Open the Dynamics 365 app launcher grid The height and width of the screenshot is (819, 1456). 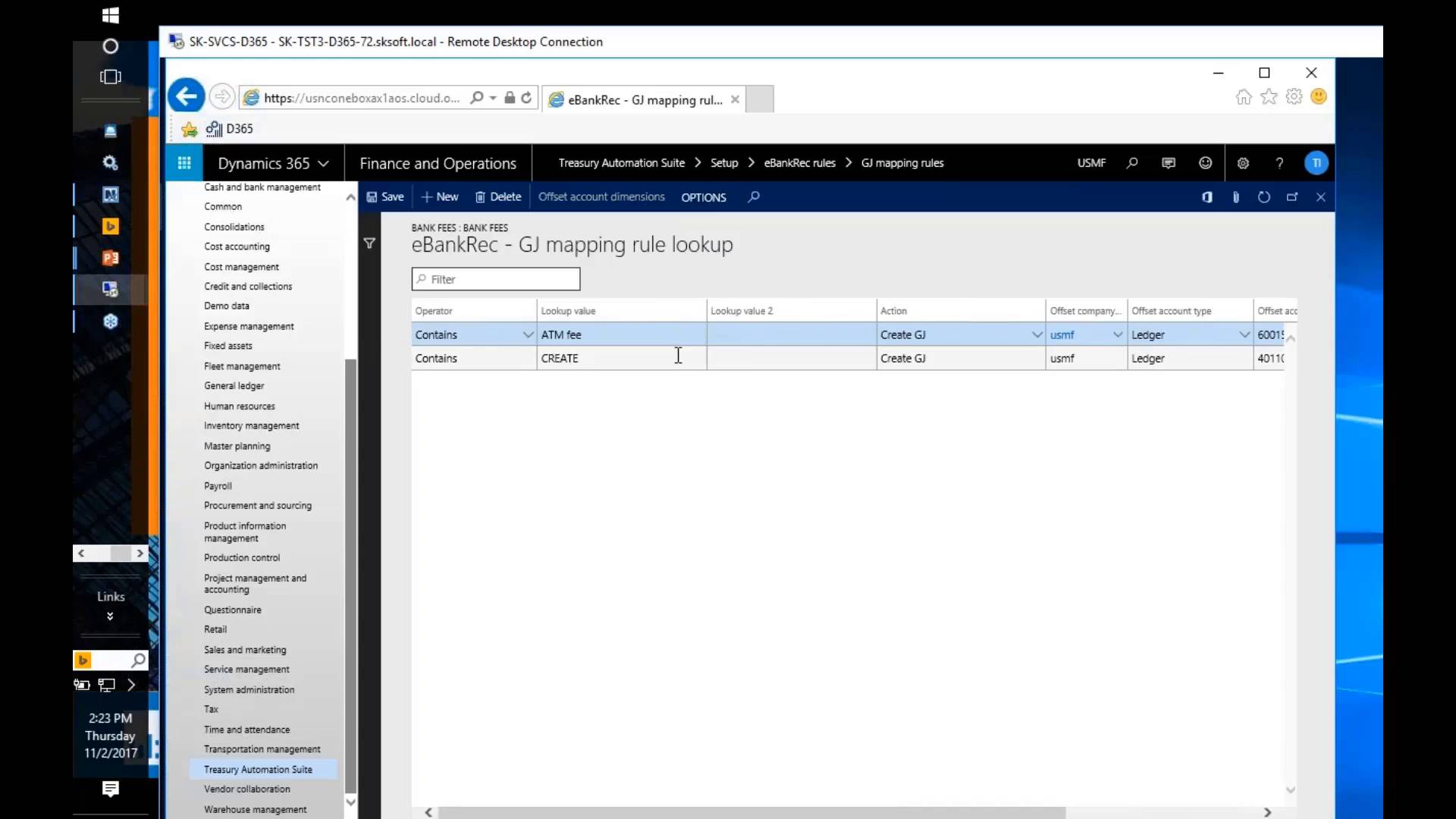[x=184, y=163]
